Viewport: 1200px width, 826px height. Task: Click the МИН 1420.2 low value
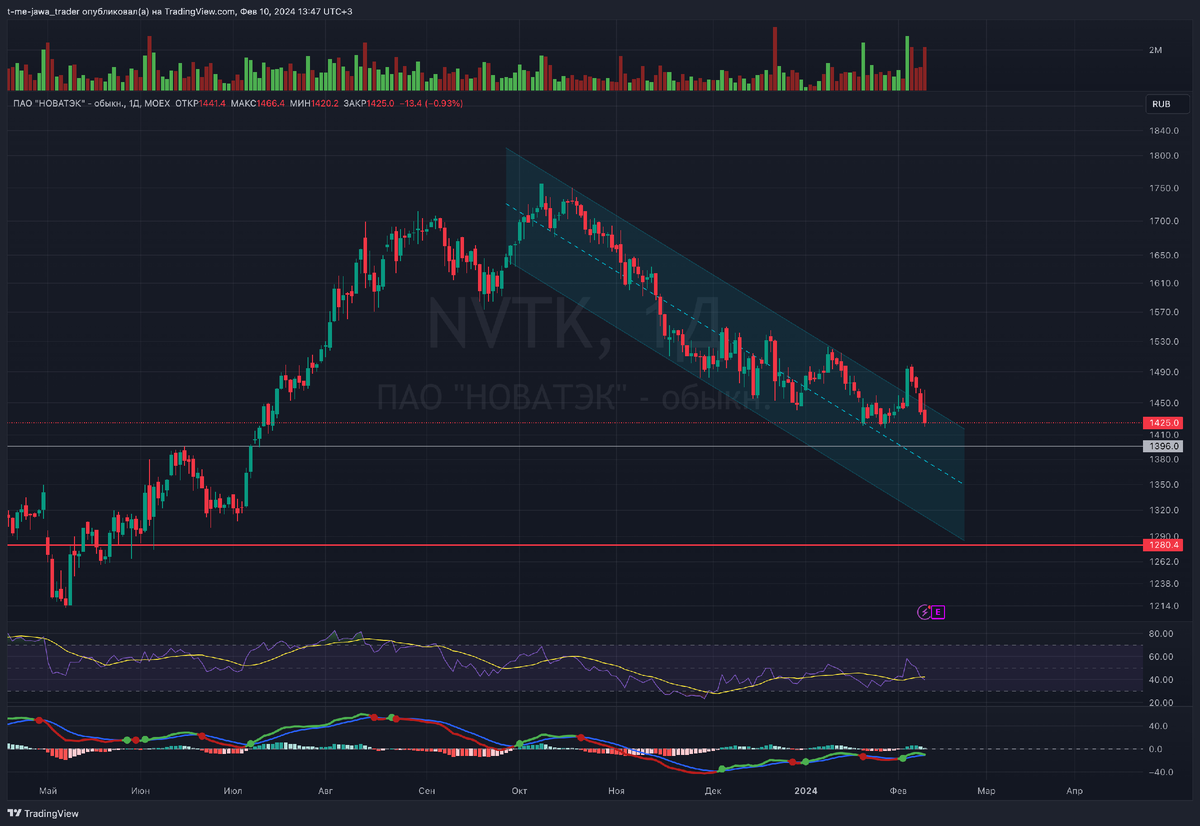point(314,103)
